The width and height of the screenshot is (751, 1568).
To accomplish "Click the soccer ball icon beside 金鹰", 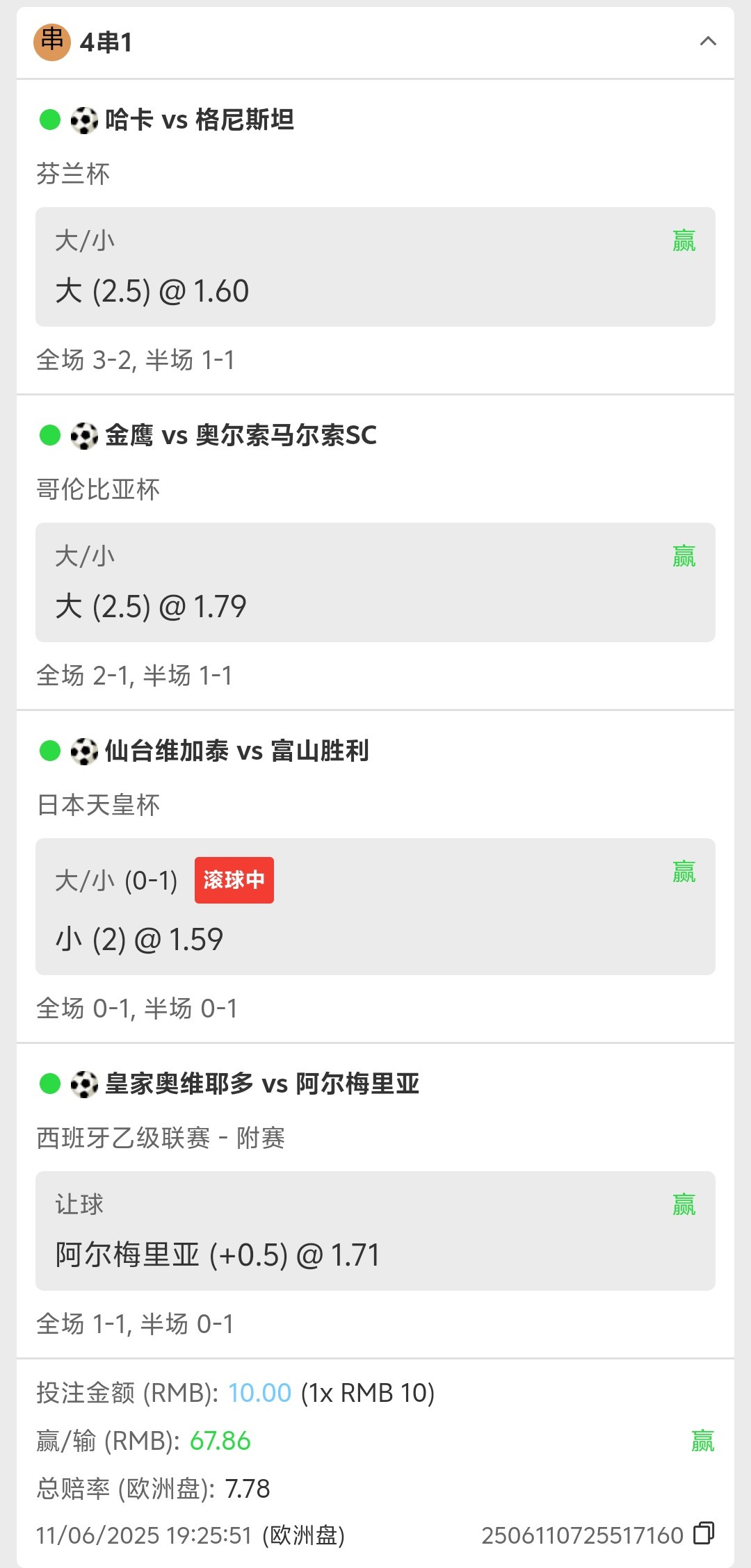I will 84,436.
